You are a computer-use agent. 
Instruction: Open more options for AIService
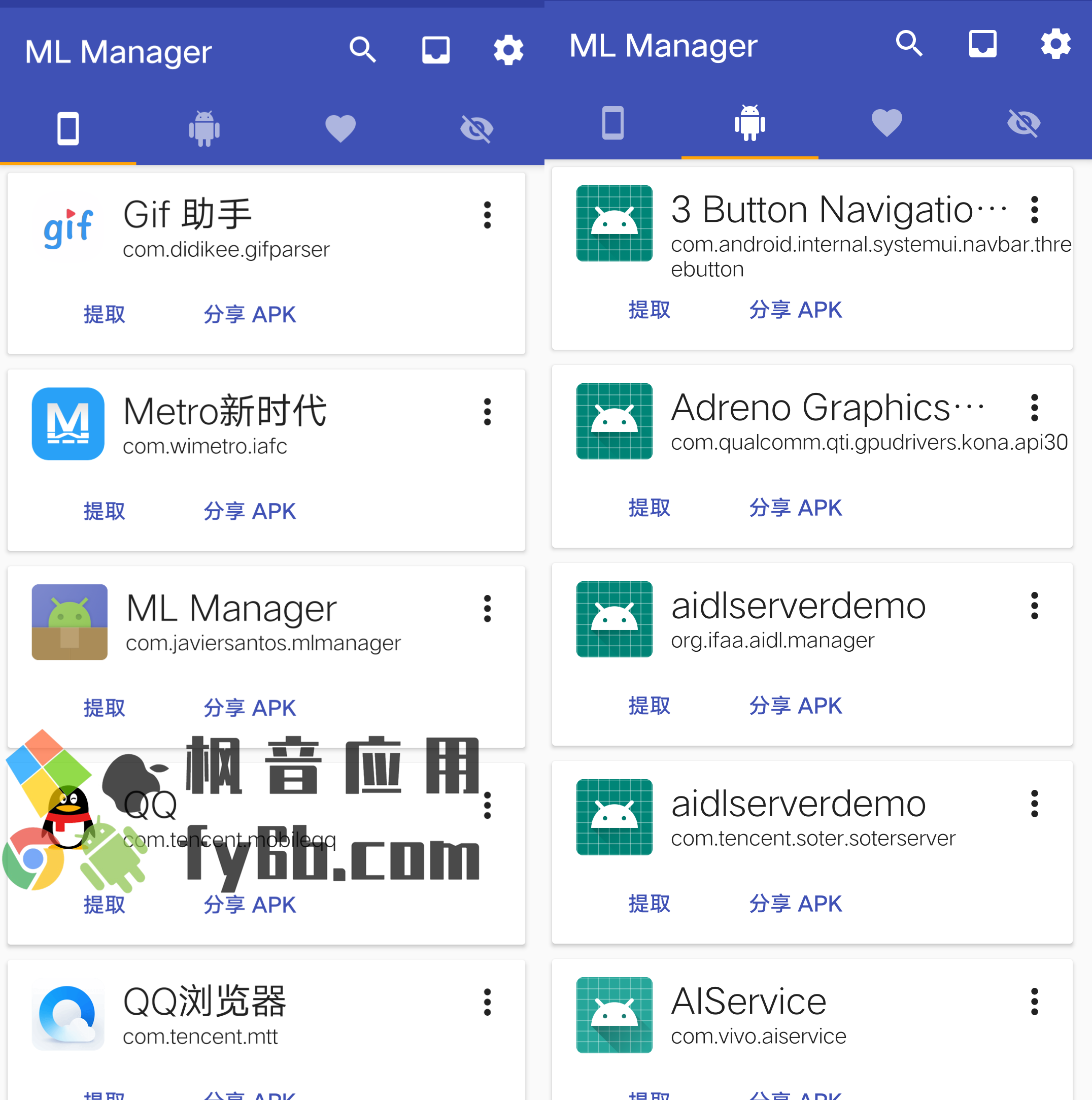click(1035, 1002)
